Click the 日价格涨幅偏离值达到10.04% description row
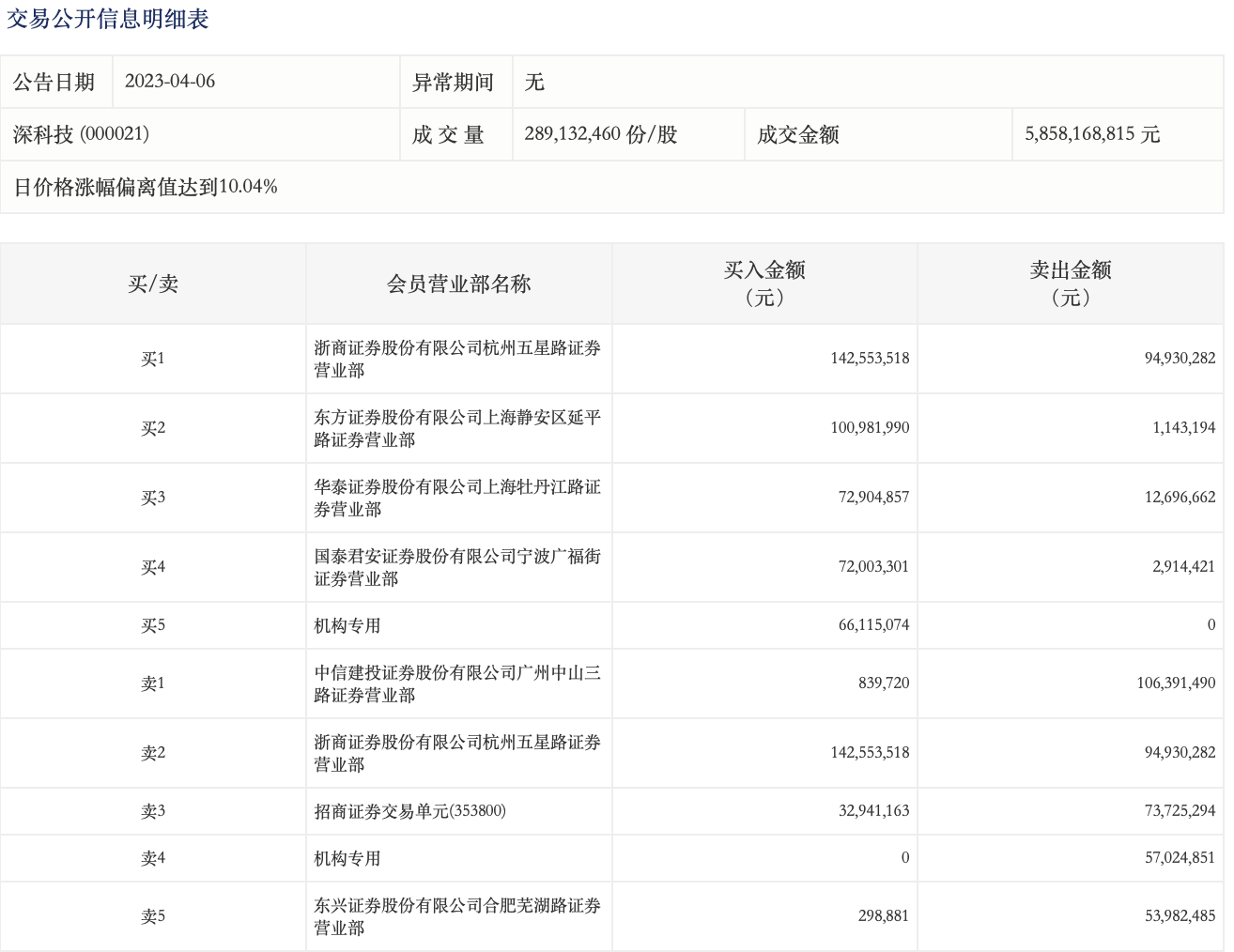 (146, 187)
